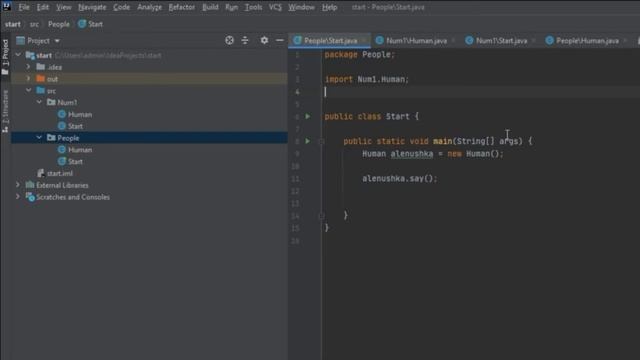The height and width of the screenshot is (360, 640).
Task: Click the 'alenushka' variable declaration
Action: 411,154
